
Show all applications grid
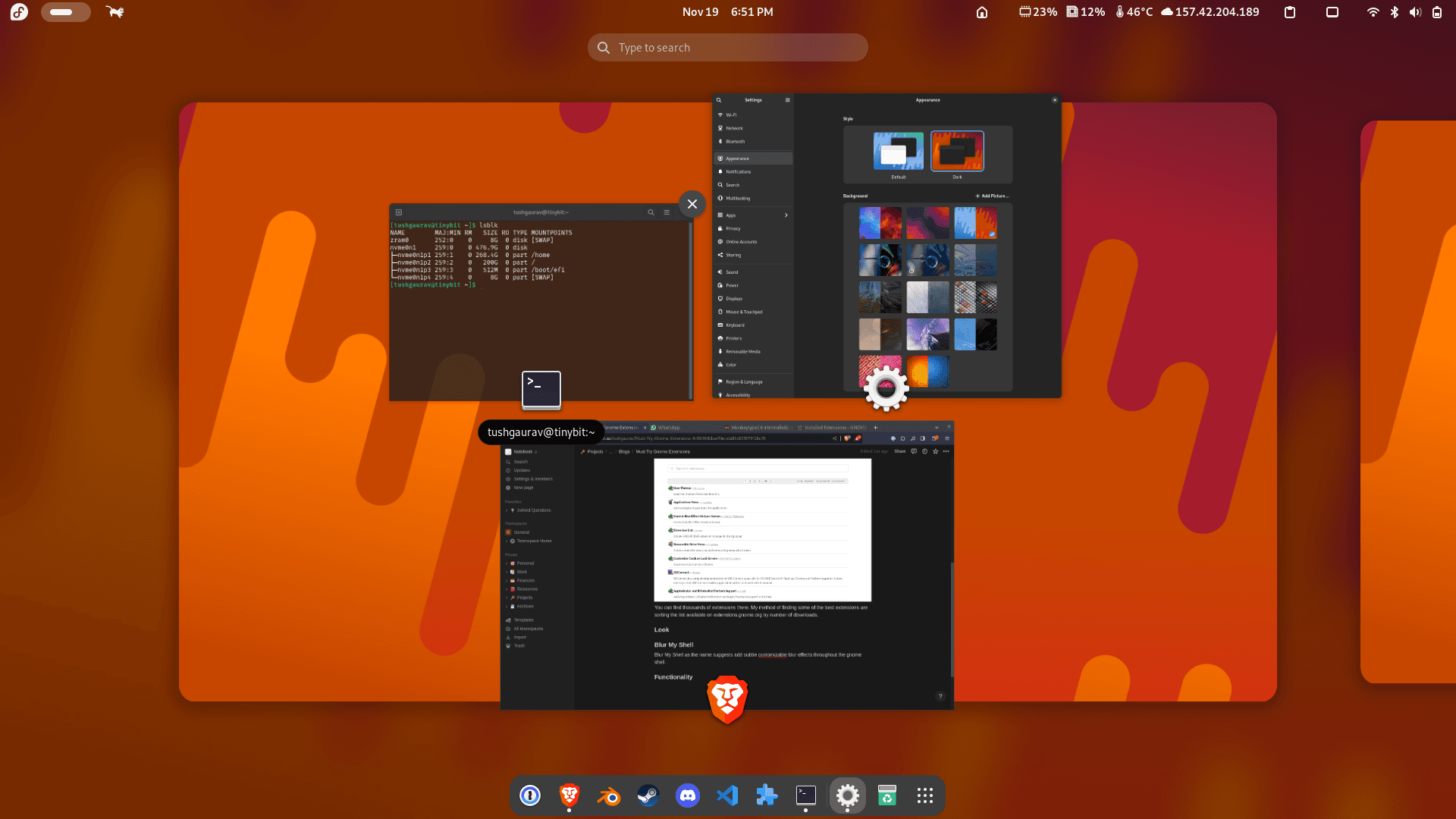tap(925, 795)
